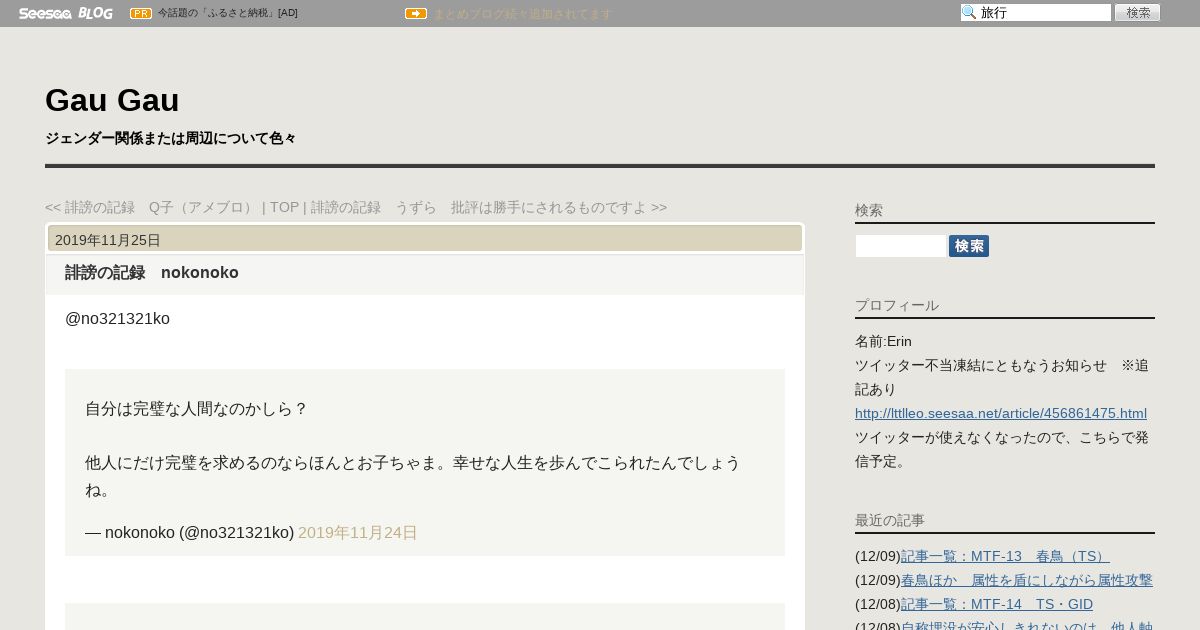Select the date header 2019年11月25日

tap(108, 240)
